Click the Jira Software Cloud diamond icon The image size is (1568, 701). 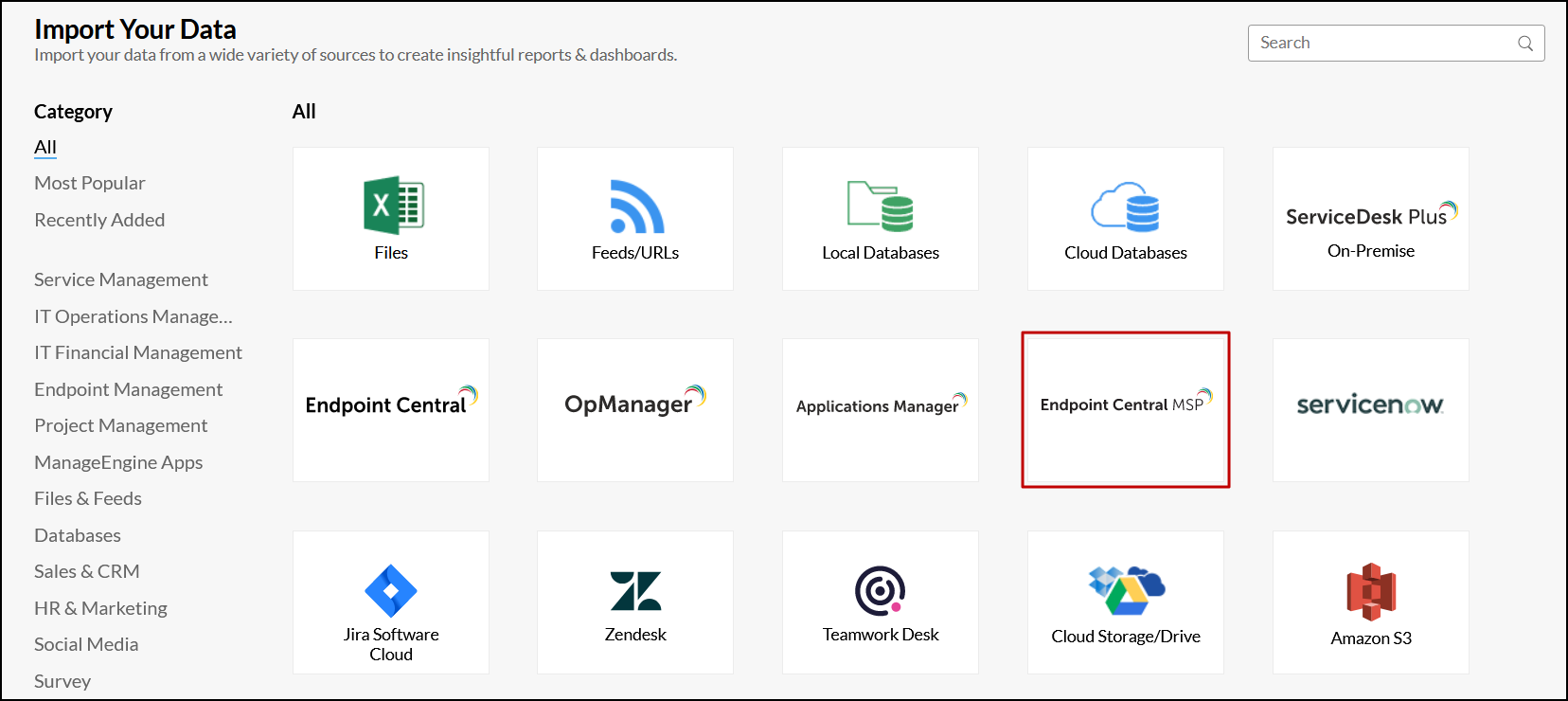391,591
